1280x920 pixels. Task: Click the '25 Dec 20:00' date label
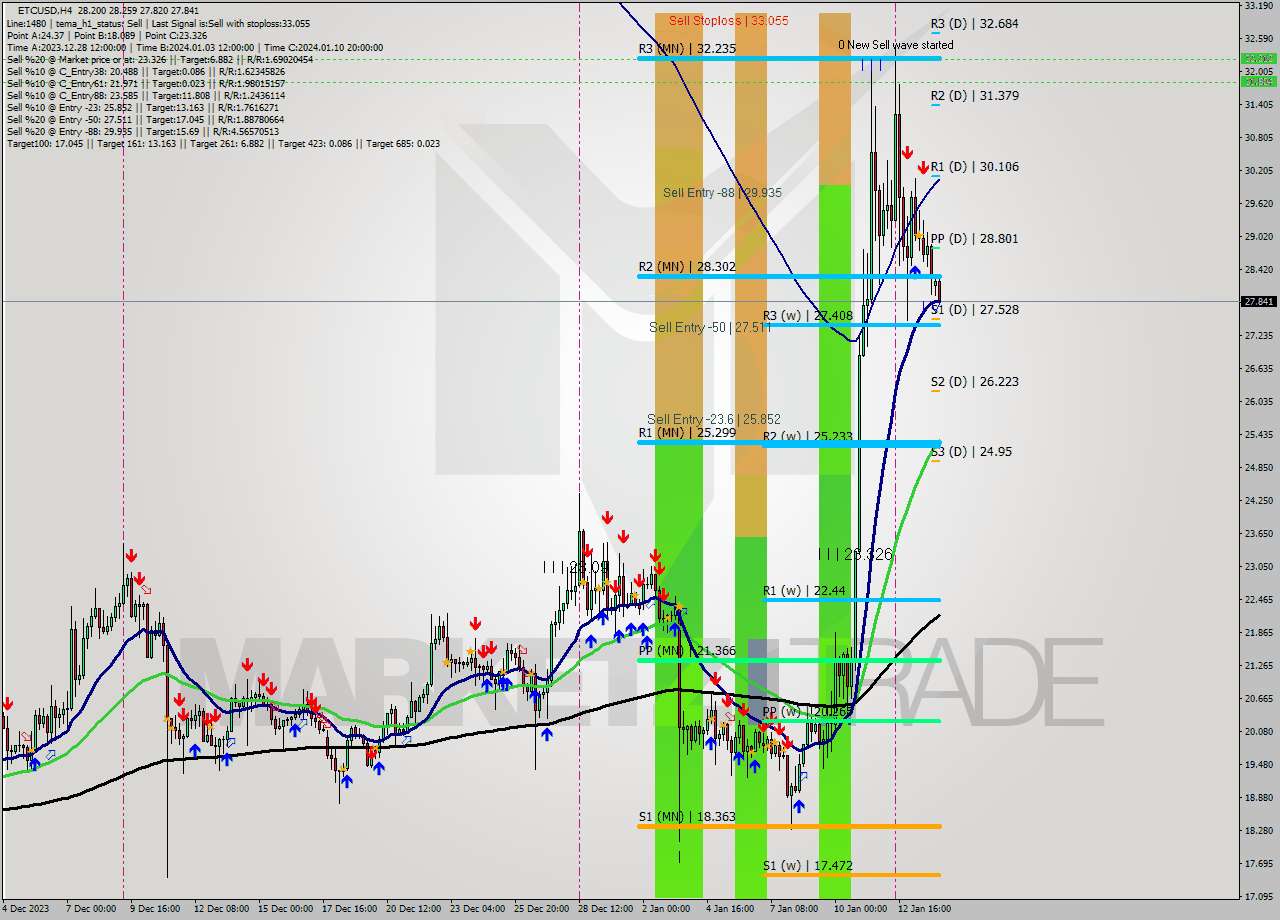click(x=541, y=909)
